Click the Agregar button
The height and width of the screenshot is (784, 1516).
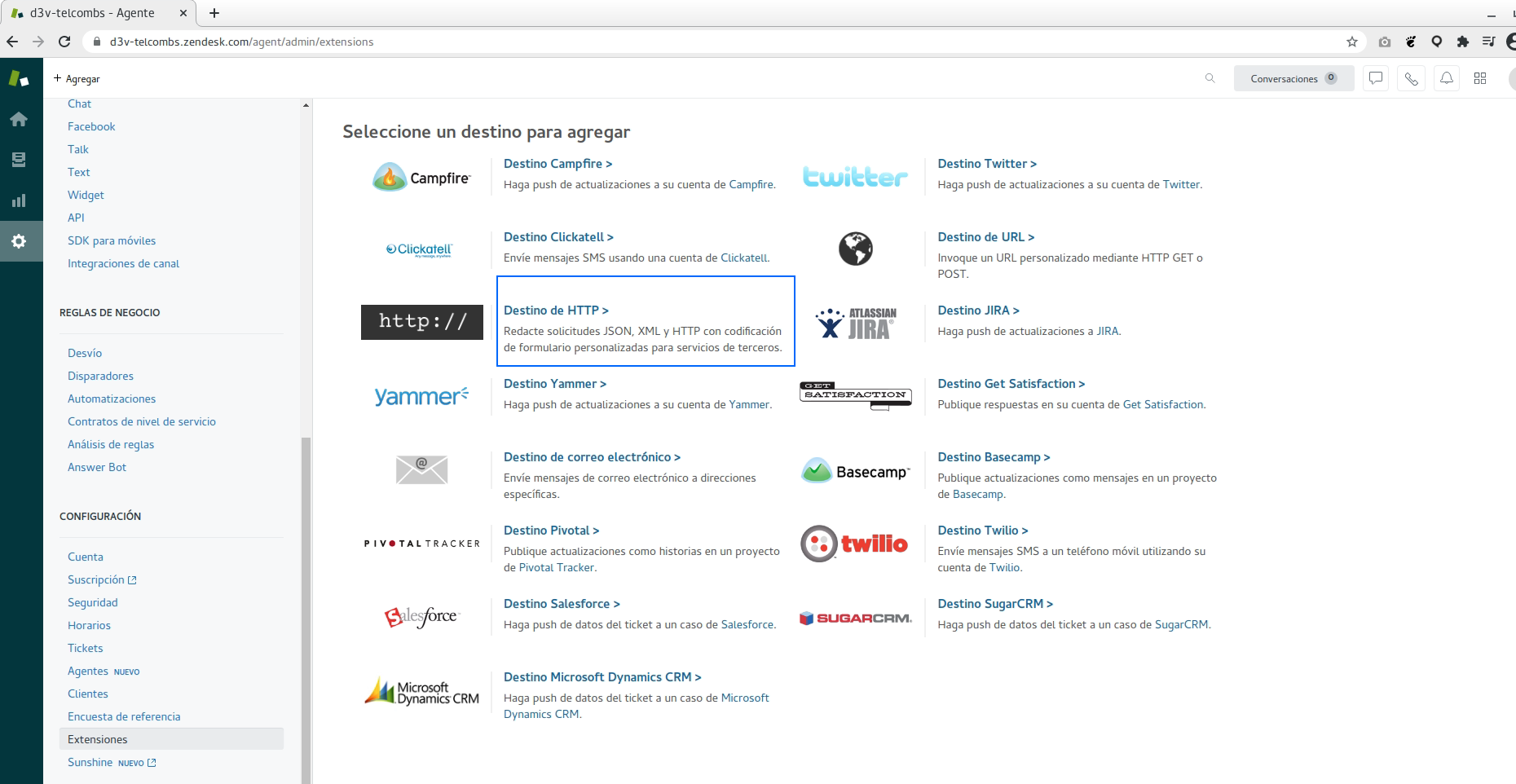[77, 79]
